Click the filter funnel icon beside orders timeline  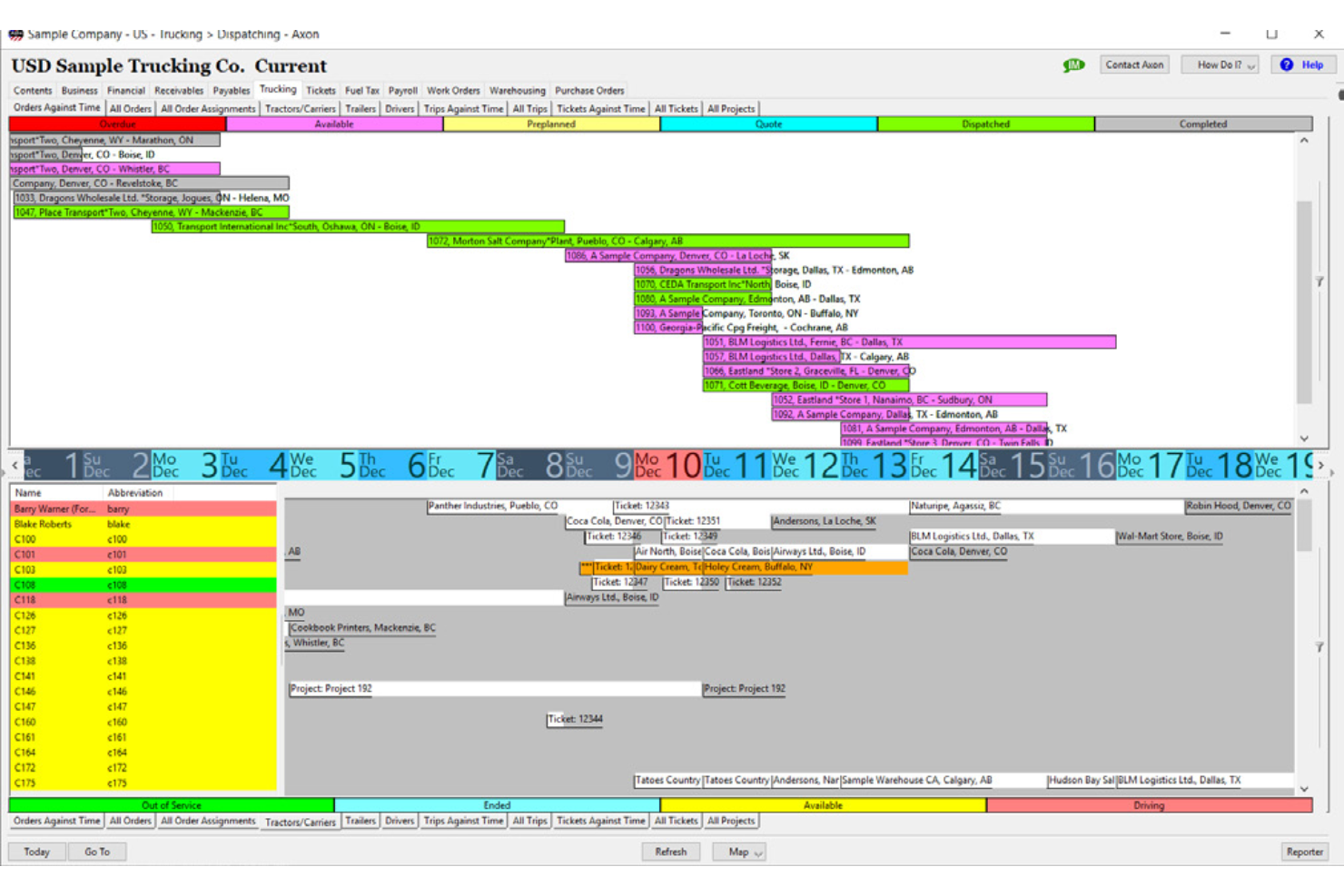[x=1319, y=282]
